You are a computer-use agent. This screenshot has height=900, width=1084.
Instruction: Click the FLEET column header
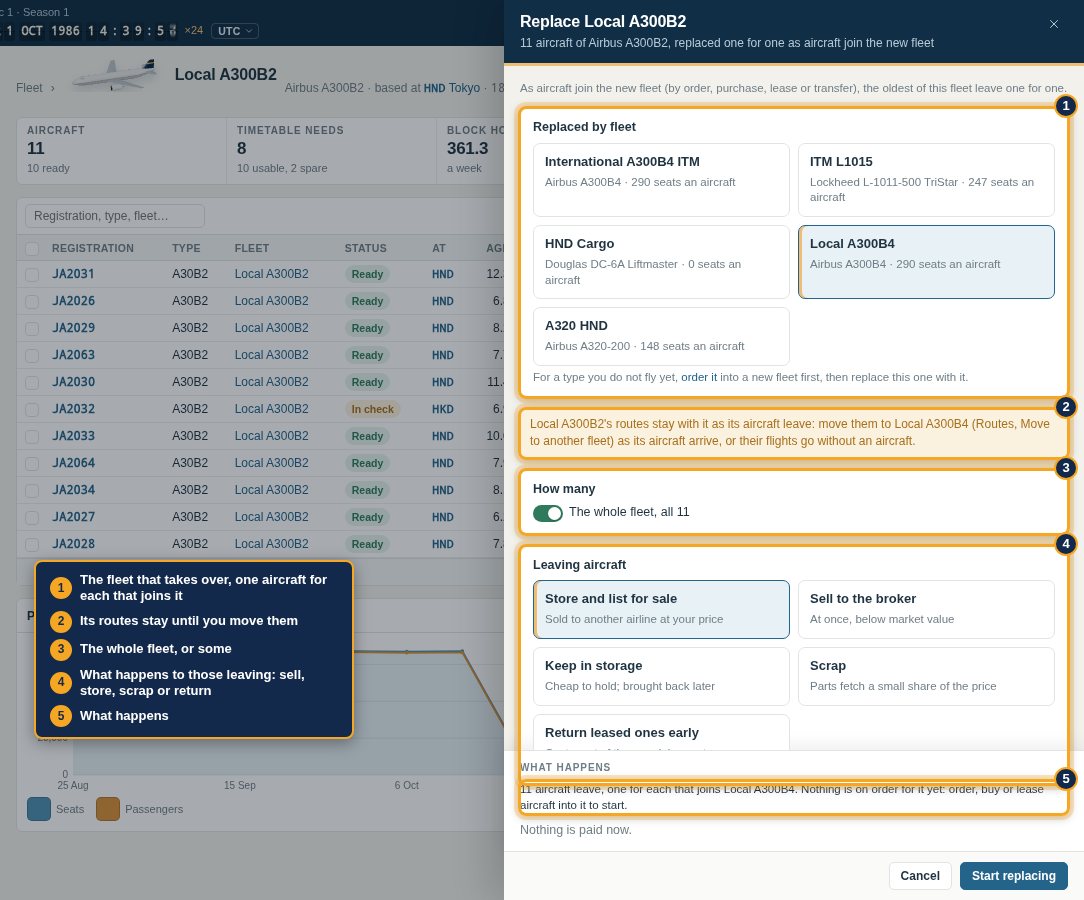tap(252, 248)
